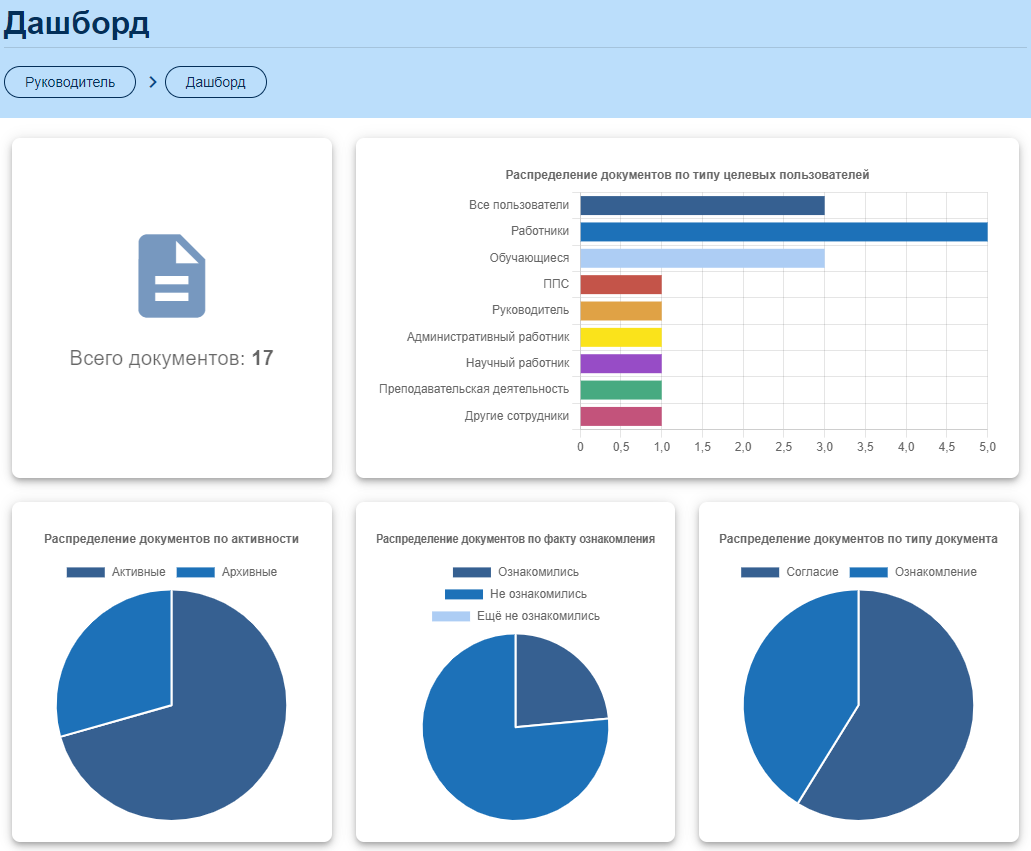The image size is (1031, 851).
Task: Click the Все пользователи dark blue bar
Action: 702,205
